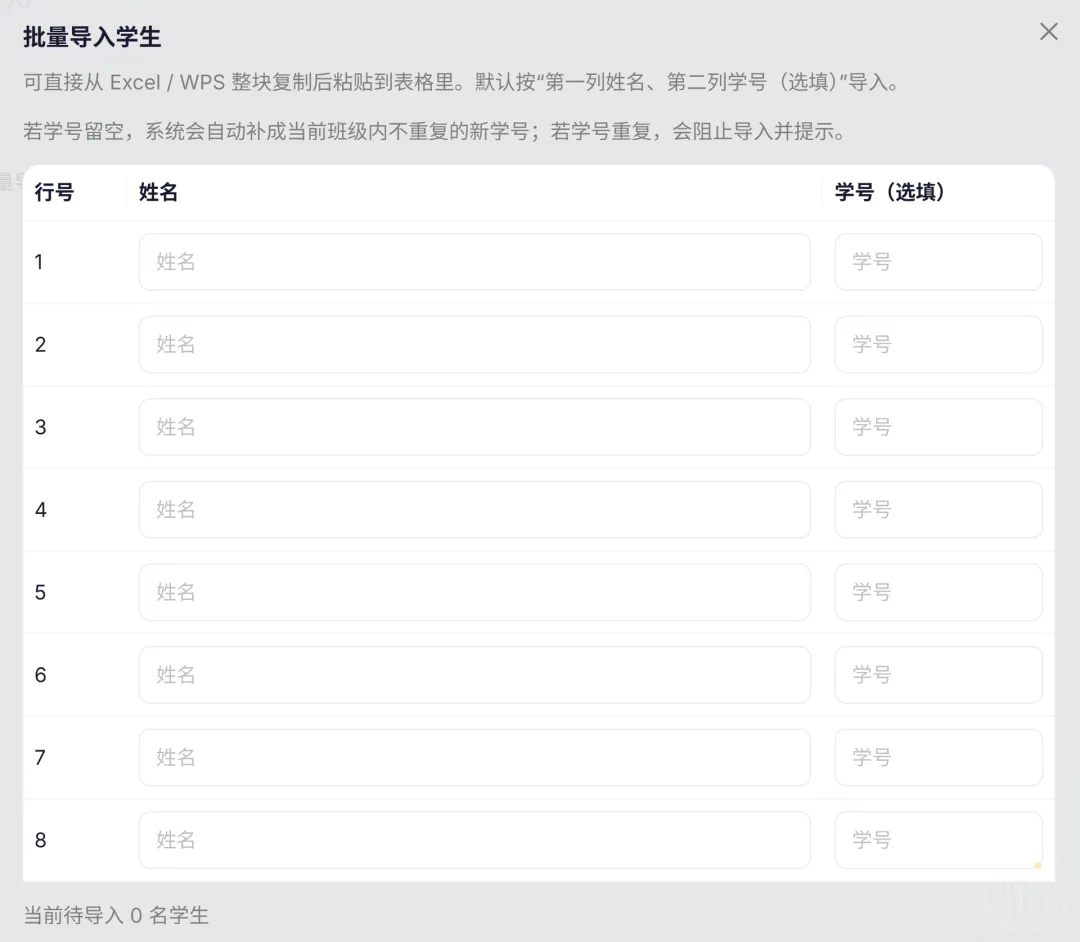1080x942 pixels.
Task: Click the 学号 input on row 4
Action: 938,509
